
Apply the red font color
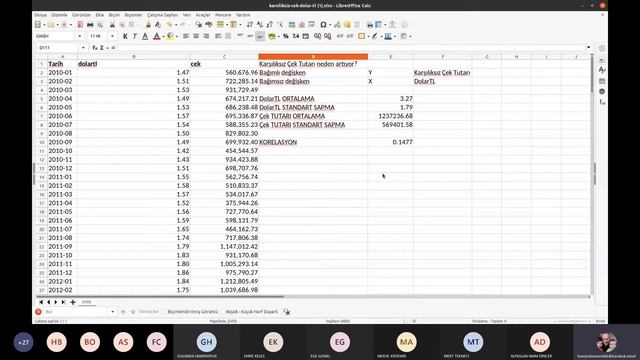point(156,36)
